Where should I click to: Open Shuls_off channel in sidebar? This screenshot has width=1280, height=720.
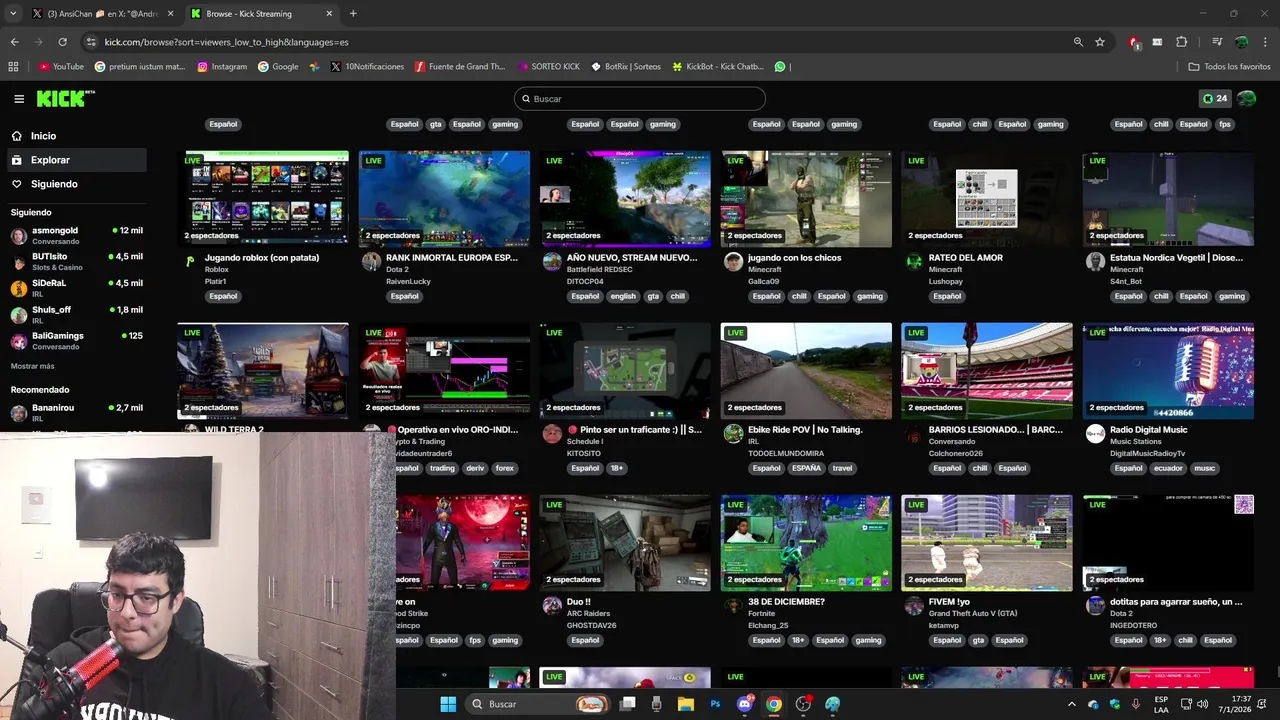(x=76, y=315)
